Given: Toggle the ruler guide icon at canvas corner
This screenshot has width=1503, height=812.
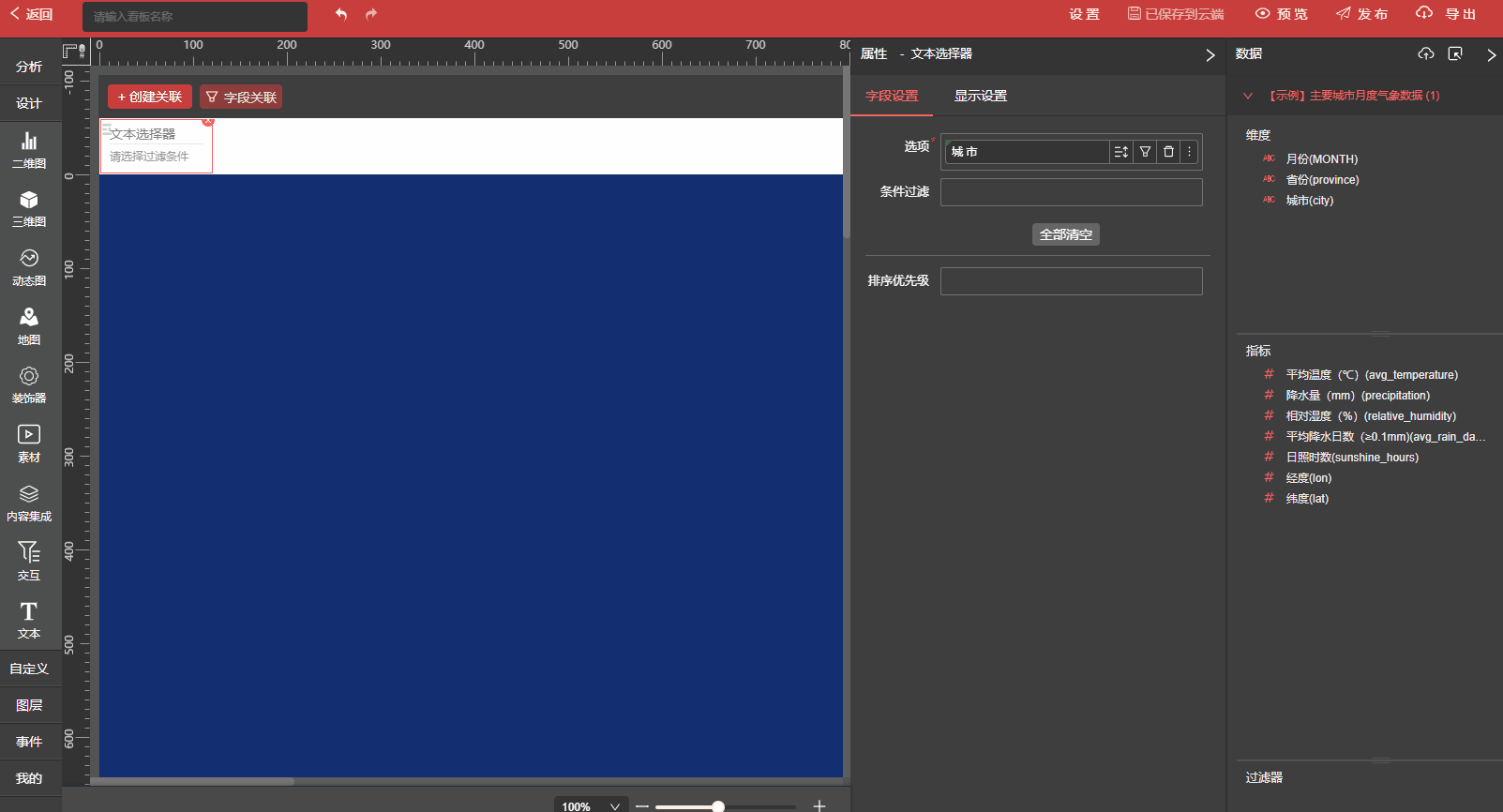Looking at the screenshot, I should 74,52.
